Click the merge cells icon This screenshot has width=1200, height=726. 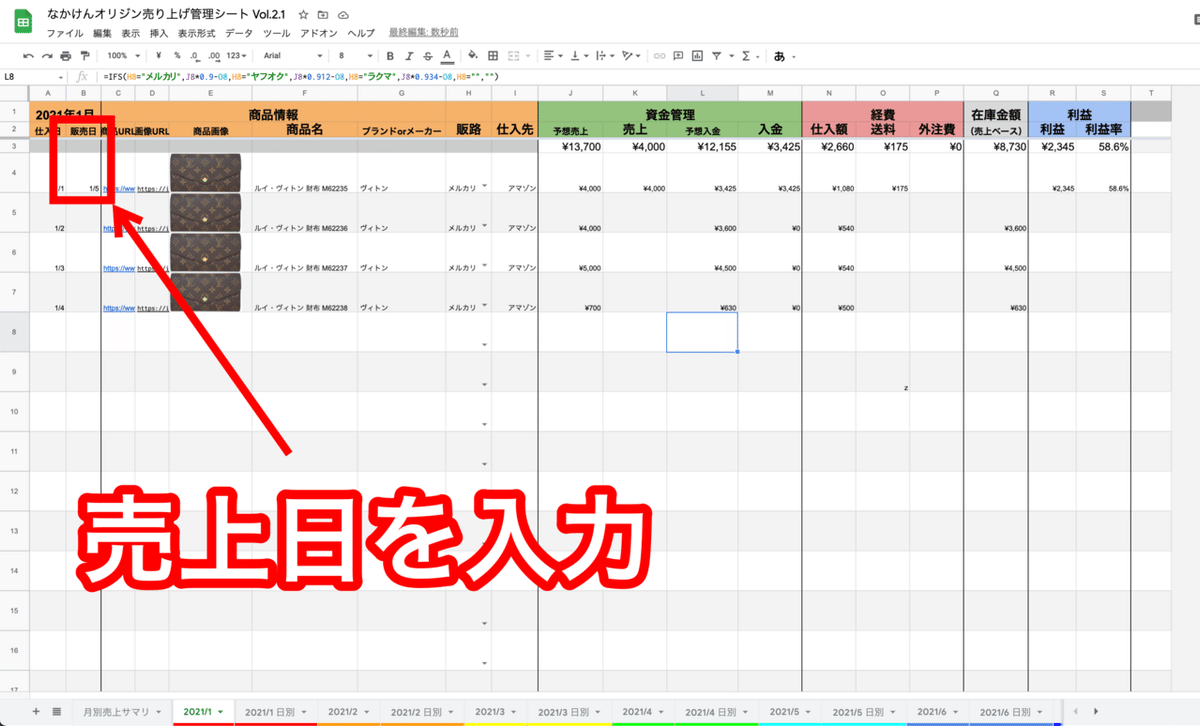(514, 56)
